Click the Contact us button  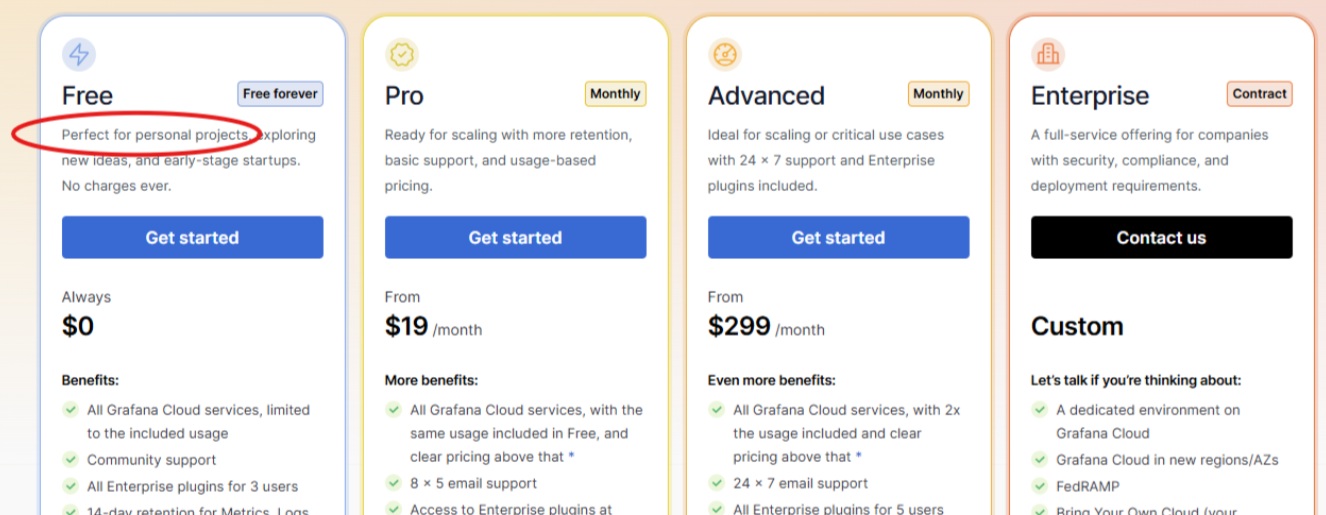click(1161, 238)
